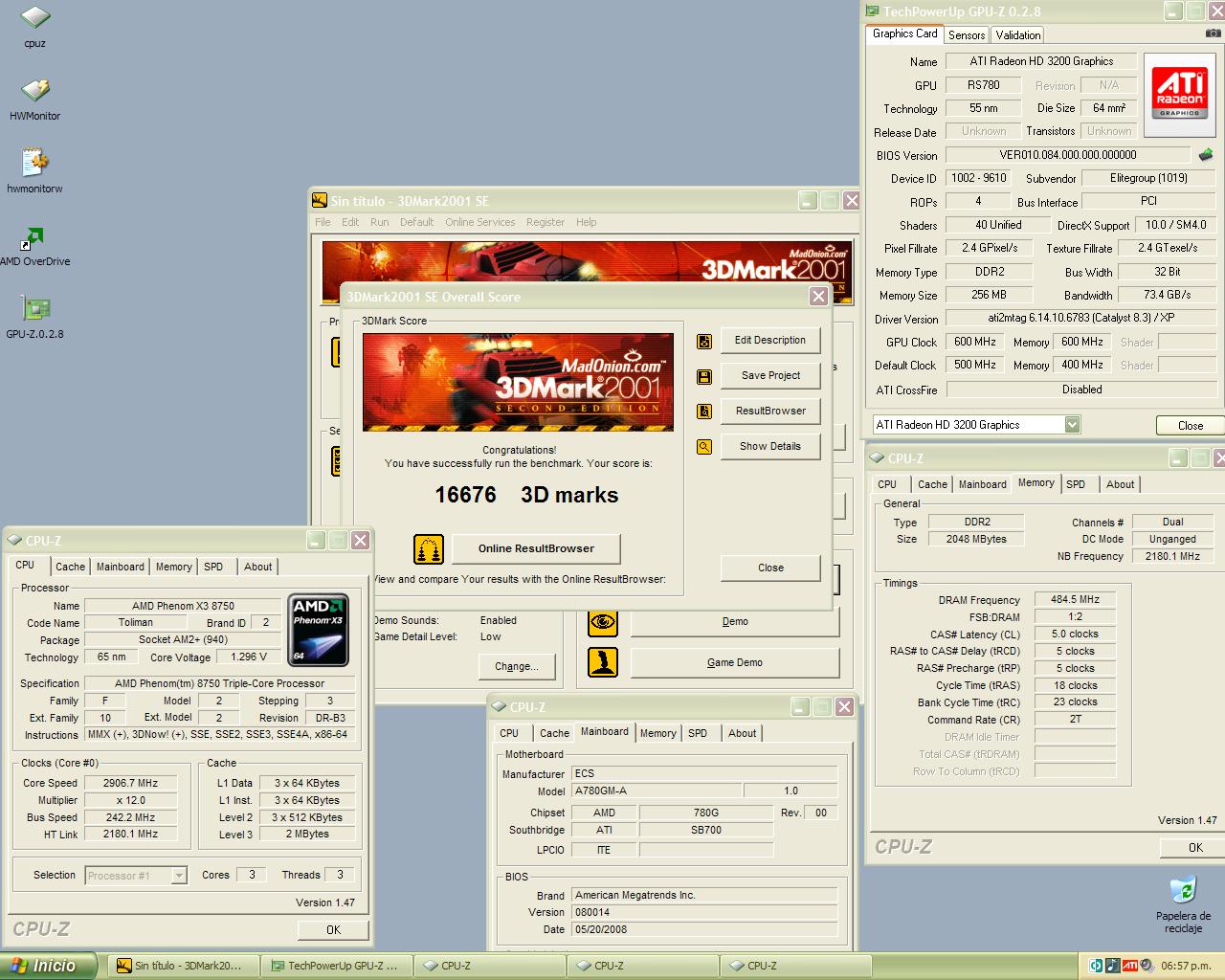Screen dimensions: 1225x980
Task: Click the mainboard Model A780GM-A field
Action: [657, 791]
